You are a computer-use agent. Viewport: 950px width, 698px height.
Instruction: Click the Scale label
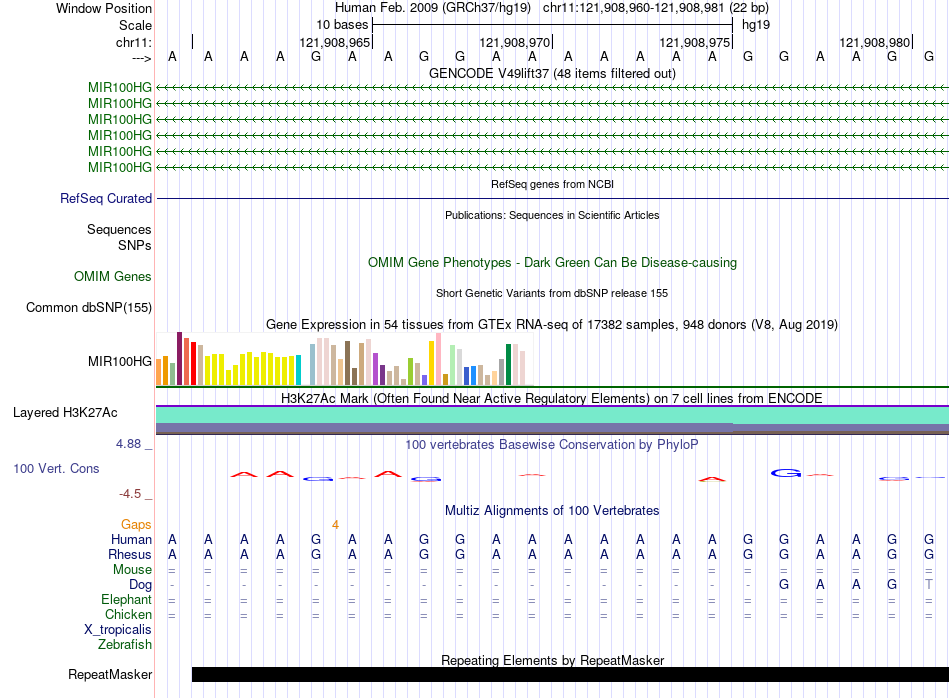(135, 25)
